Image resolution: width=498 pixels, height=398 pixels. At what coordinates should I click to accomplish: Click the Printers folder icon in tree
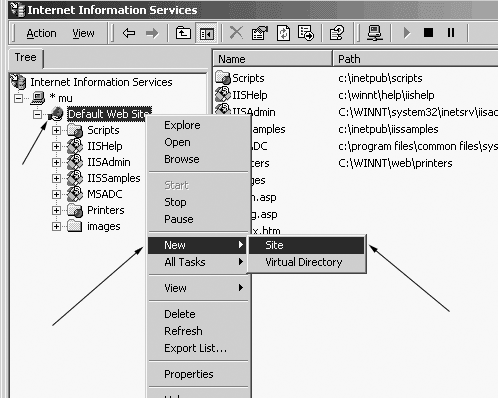click(x=75, y=210)
